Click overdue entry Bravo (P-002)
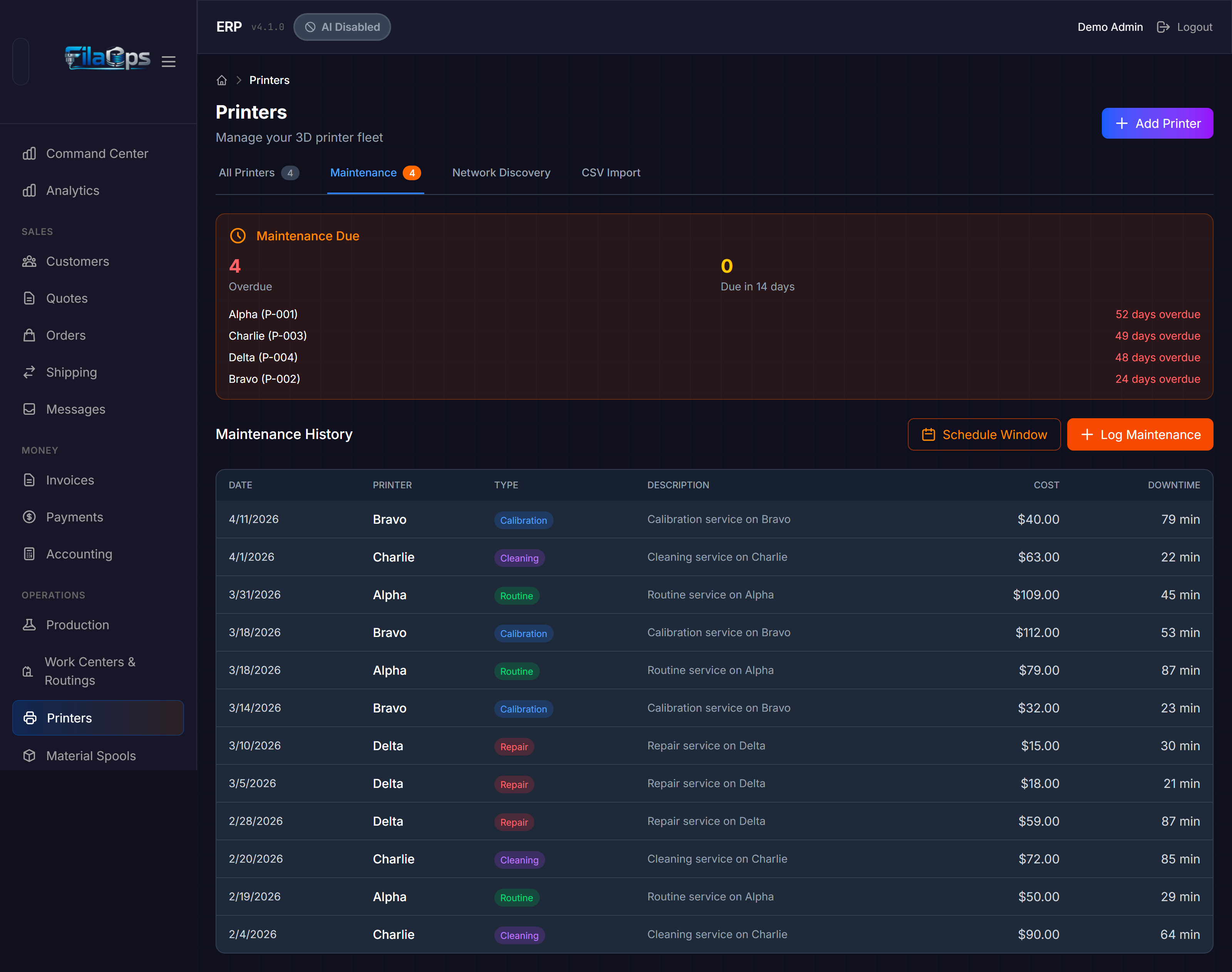Viewport: 1232px width, 972px height. coord(264,379)
